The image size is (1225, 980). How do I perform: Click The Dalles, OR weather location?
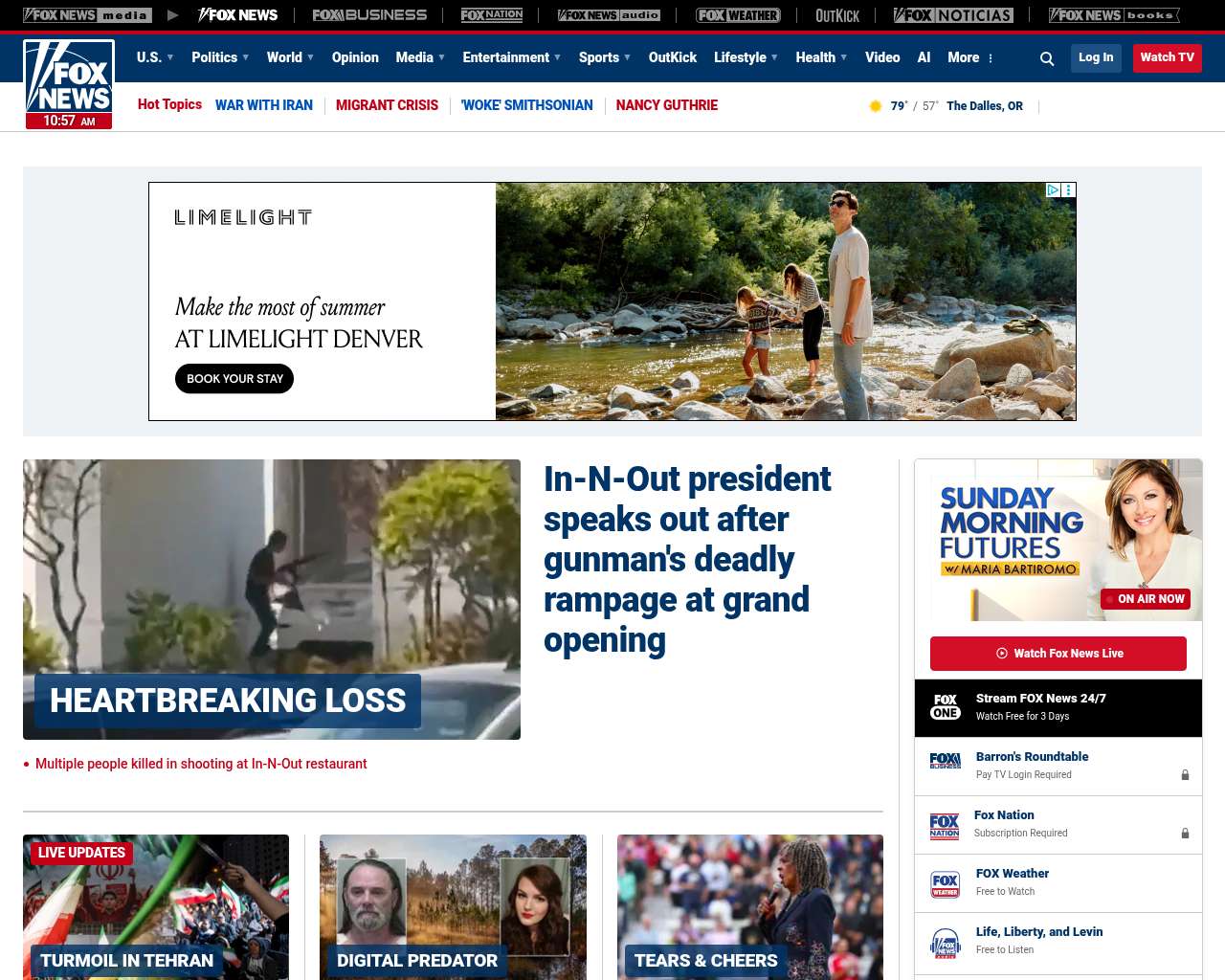click(985, 106)
